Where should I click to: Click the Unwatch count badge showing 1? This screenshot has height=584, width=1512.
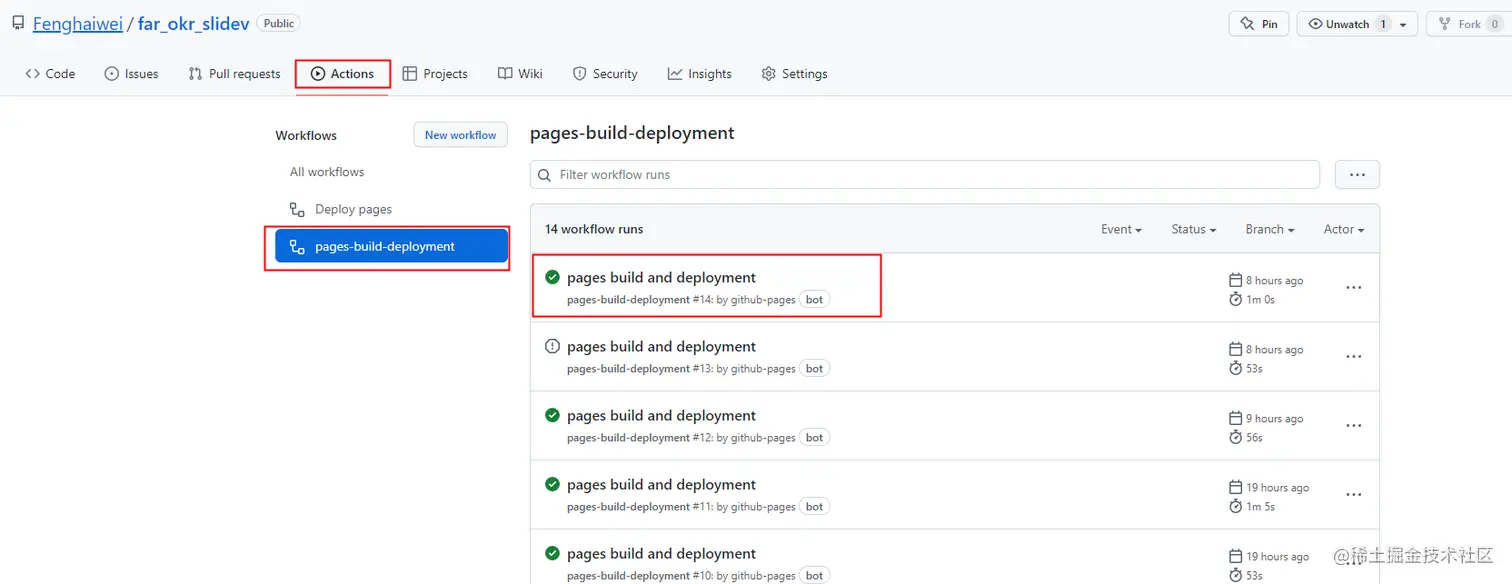tap(1382, 24)
